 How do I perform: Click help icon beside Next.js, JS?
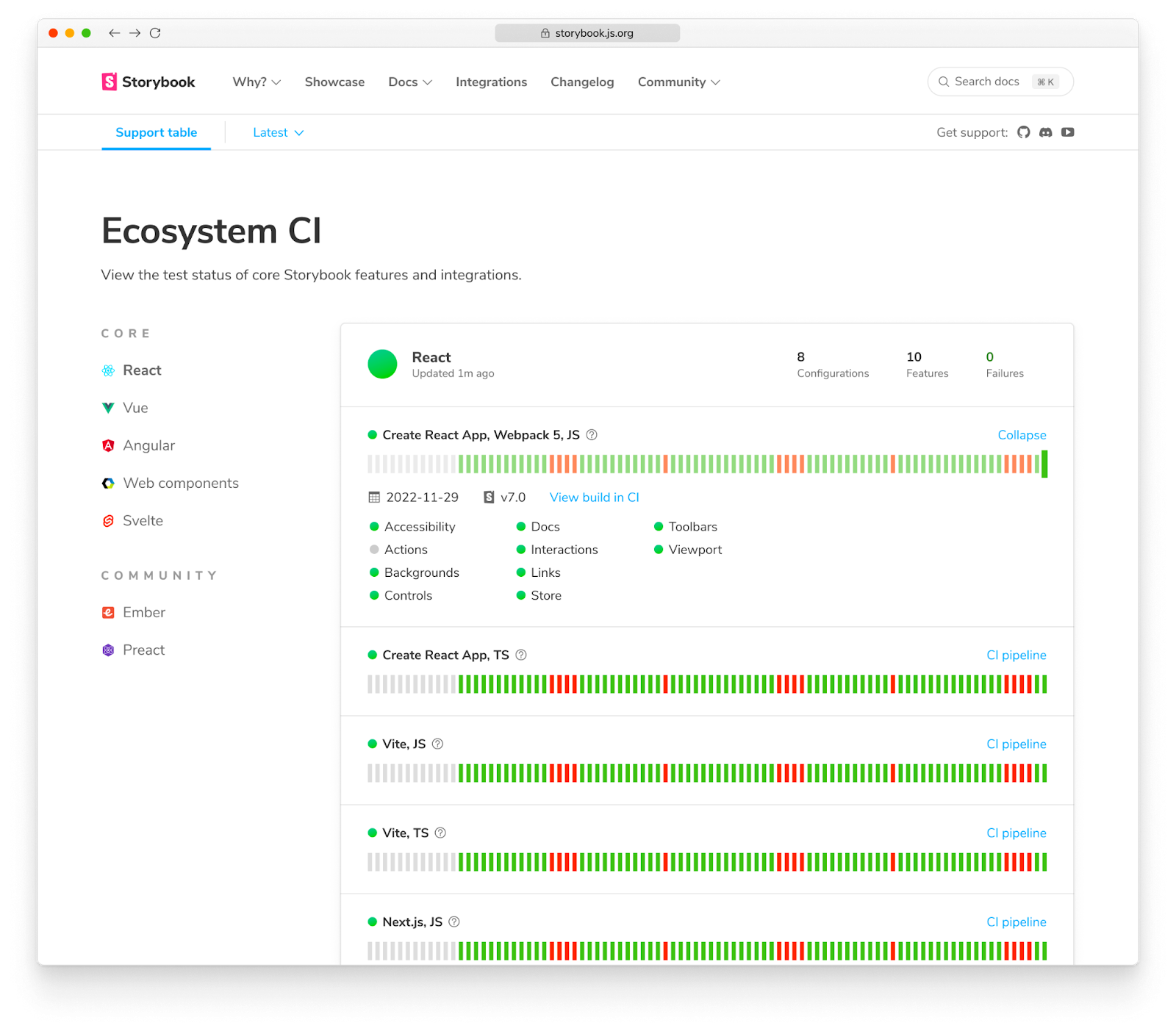454,922
